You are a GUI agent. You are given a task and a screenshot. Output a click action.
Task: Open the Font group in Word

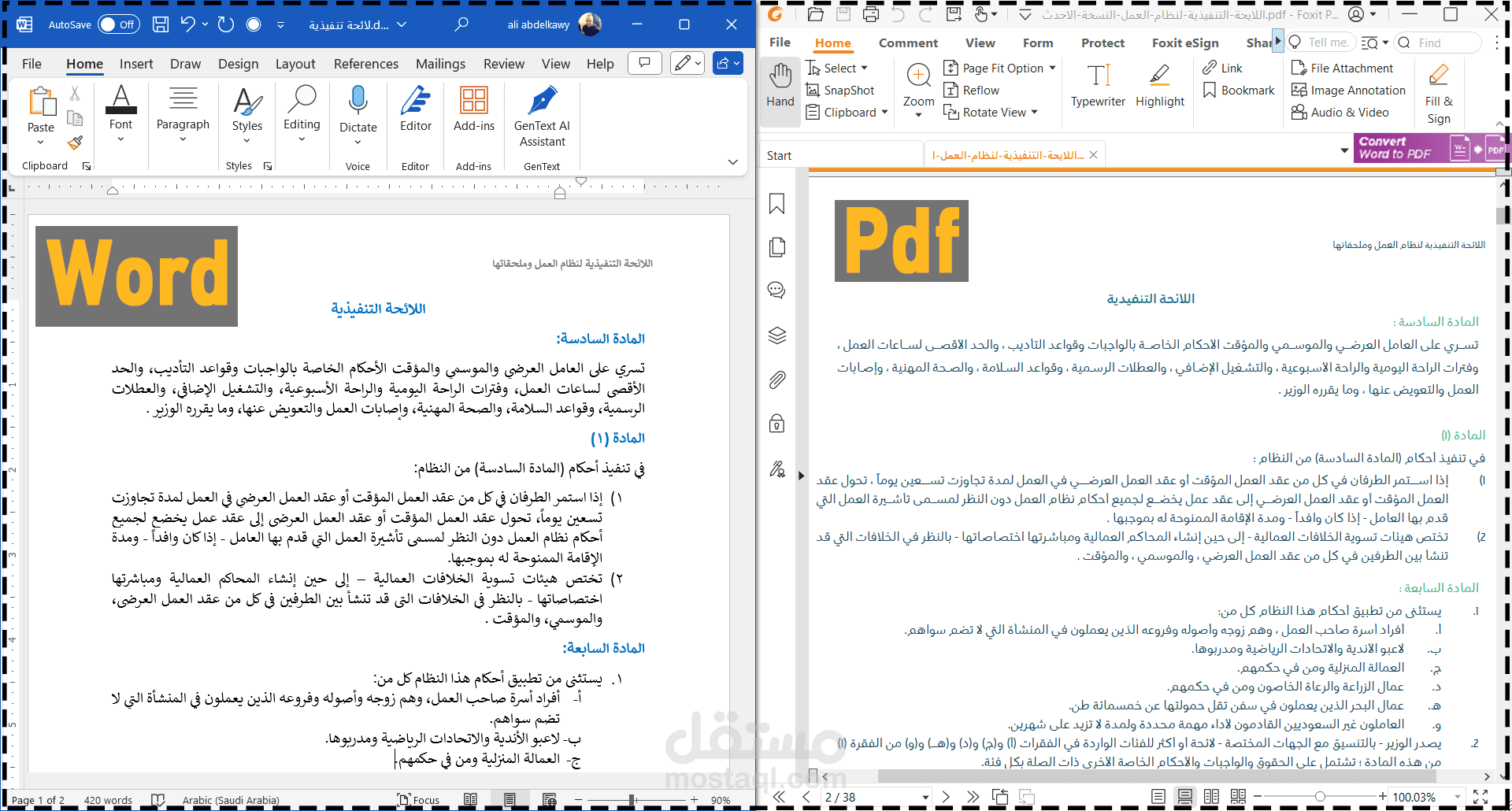(x=120, y=115)
